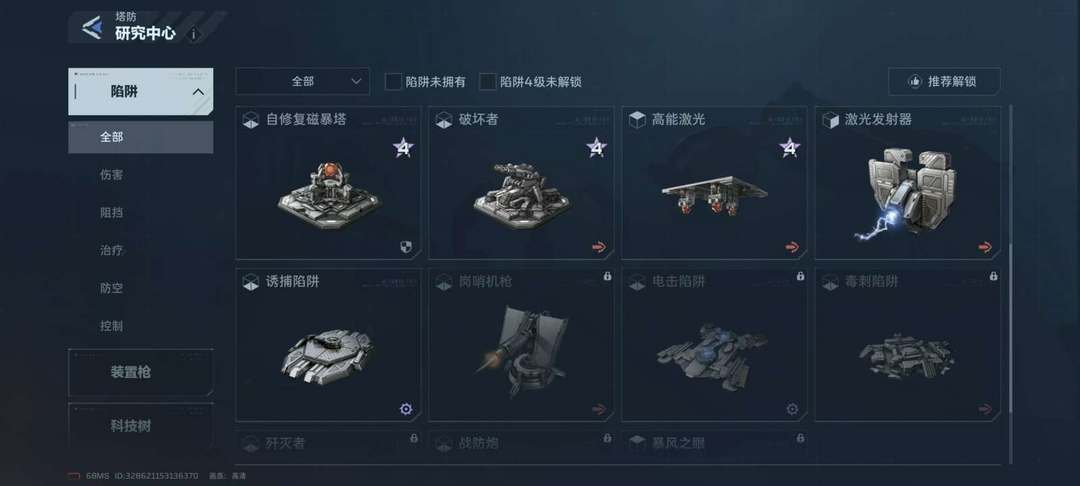The width and height of the screenshot is (1080, 486).
Task: Click the vertical scrollbar beside trap grid
Action: point(1010,284)
